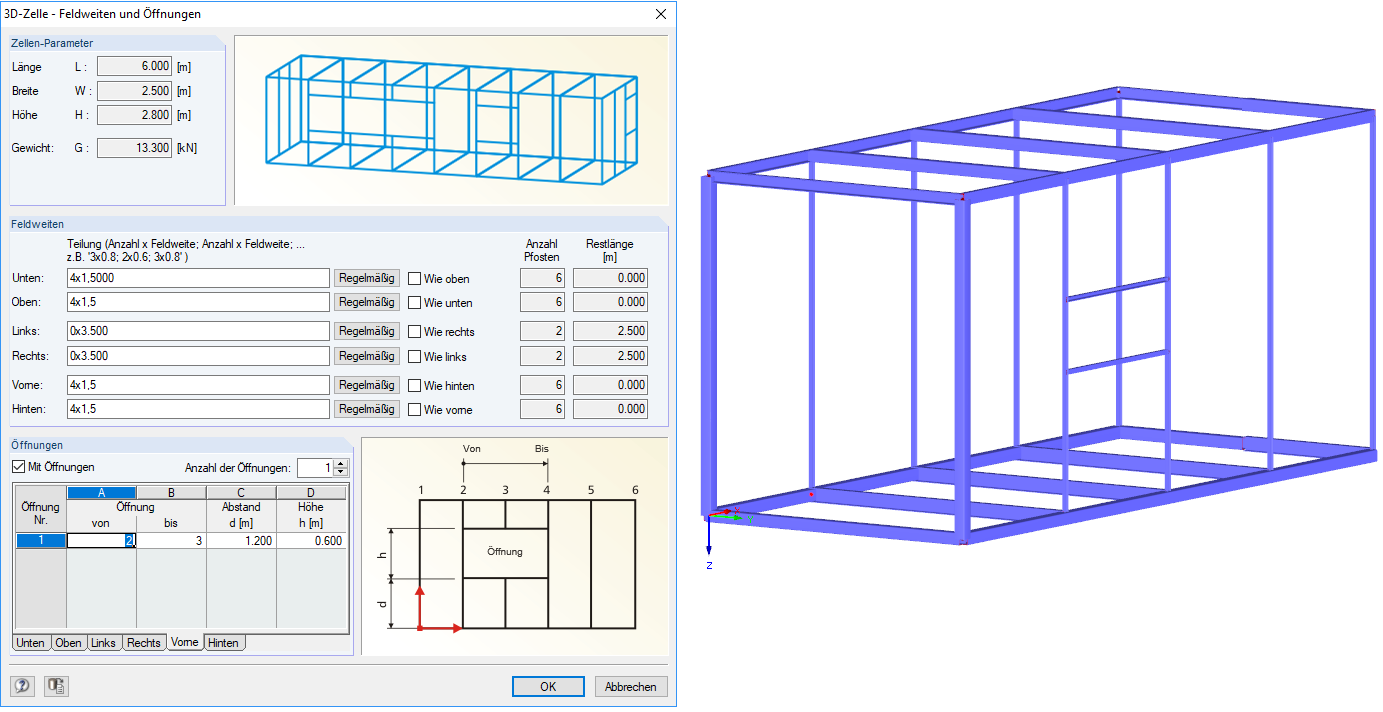Click the Gewicht G value field
Screen dimensions: 1383x712
pos(134,148)
